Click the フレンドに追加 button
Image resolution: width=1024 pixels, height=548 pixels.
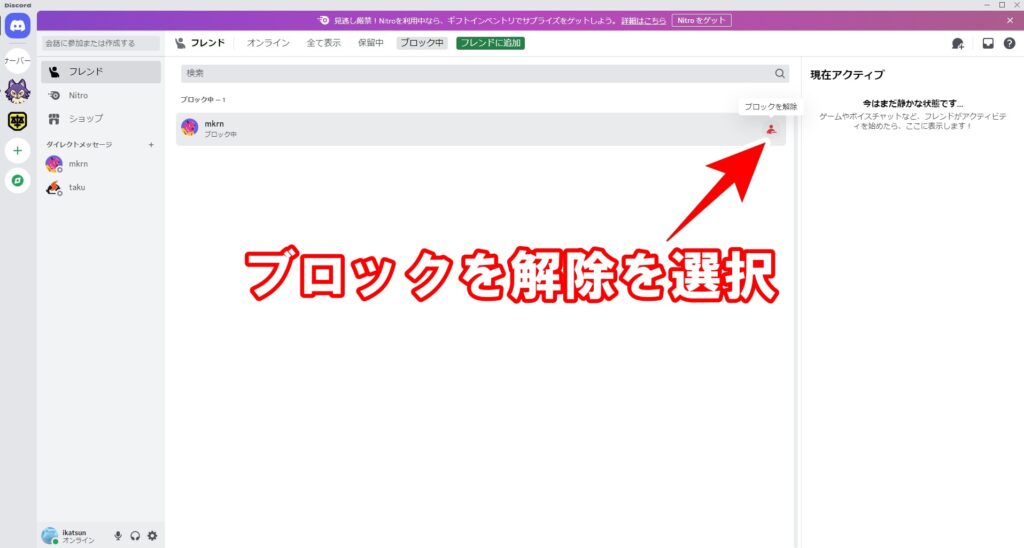[x=490, y=43]
